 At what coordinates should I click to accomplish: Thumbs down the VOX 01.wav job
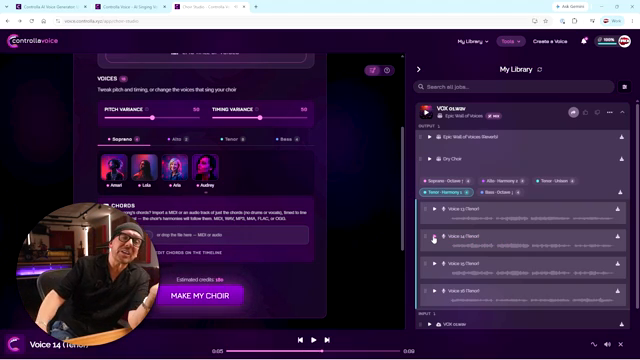click(x=597, y=112)
